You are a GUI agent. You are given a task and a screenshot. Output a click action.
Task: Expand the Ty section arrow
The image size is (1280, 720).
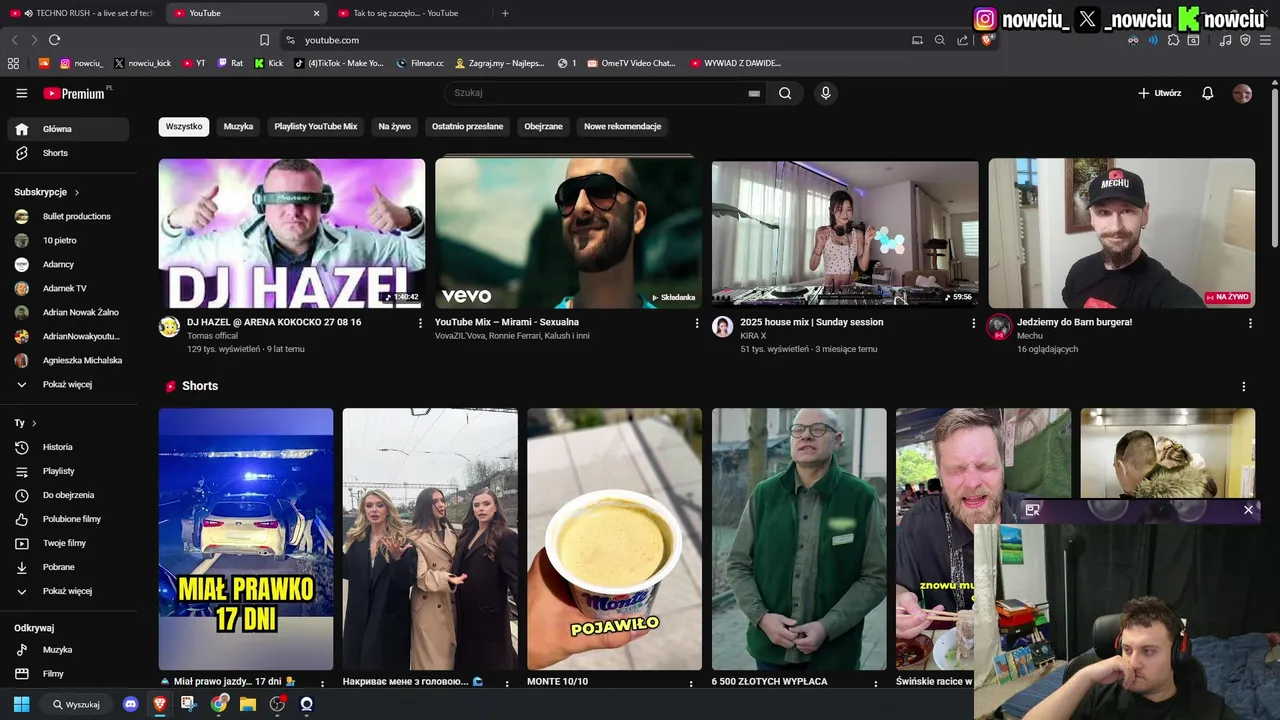click(34, 423)
